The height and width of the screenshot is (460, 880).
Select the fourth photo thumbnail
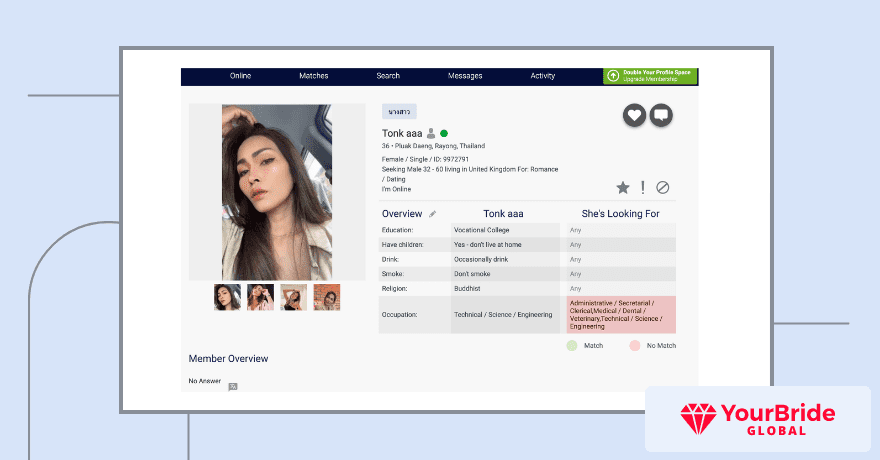[327, 297]
